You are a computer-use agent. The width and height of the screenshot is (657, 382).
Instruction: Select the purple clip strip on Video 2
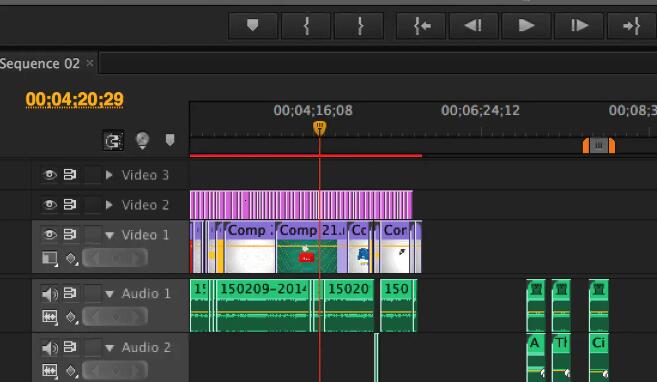[x=301, y=205]
